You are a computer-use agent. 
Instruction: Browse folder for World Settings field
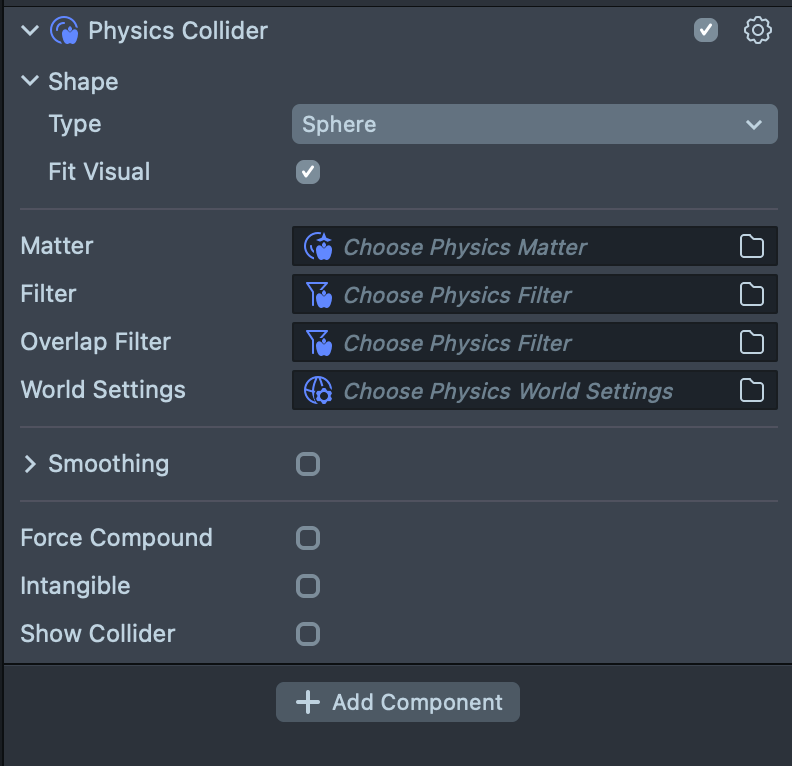pos(752,391)
